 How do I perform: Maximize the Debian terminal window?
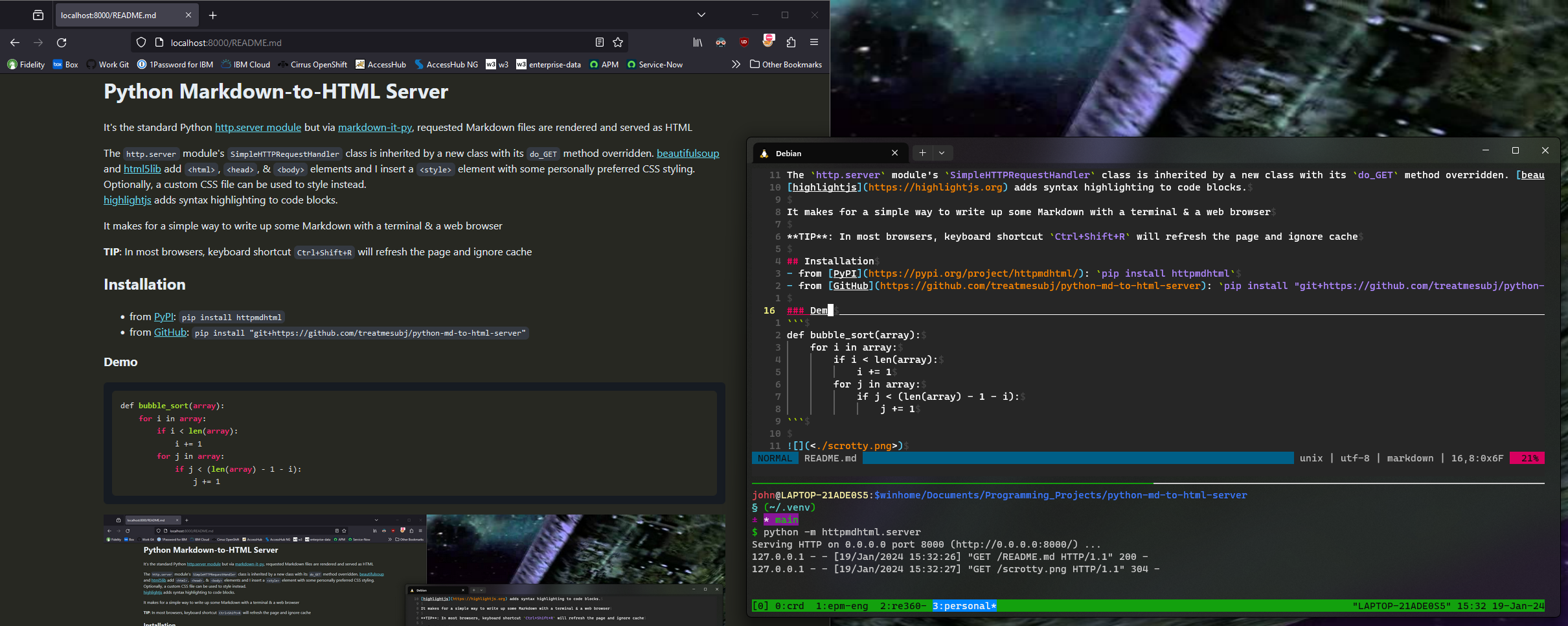point(1516,150)
